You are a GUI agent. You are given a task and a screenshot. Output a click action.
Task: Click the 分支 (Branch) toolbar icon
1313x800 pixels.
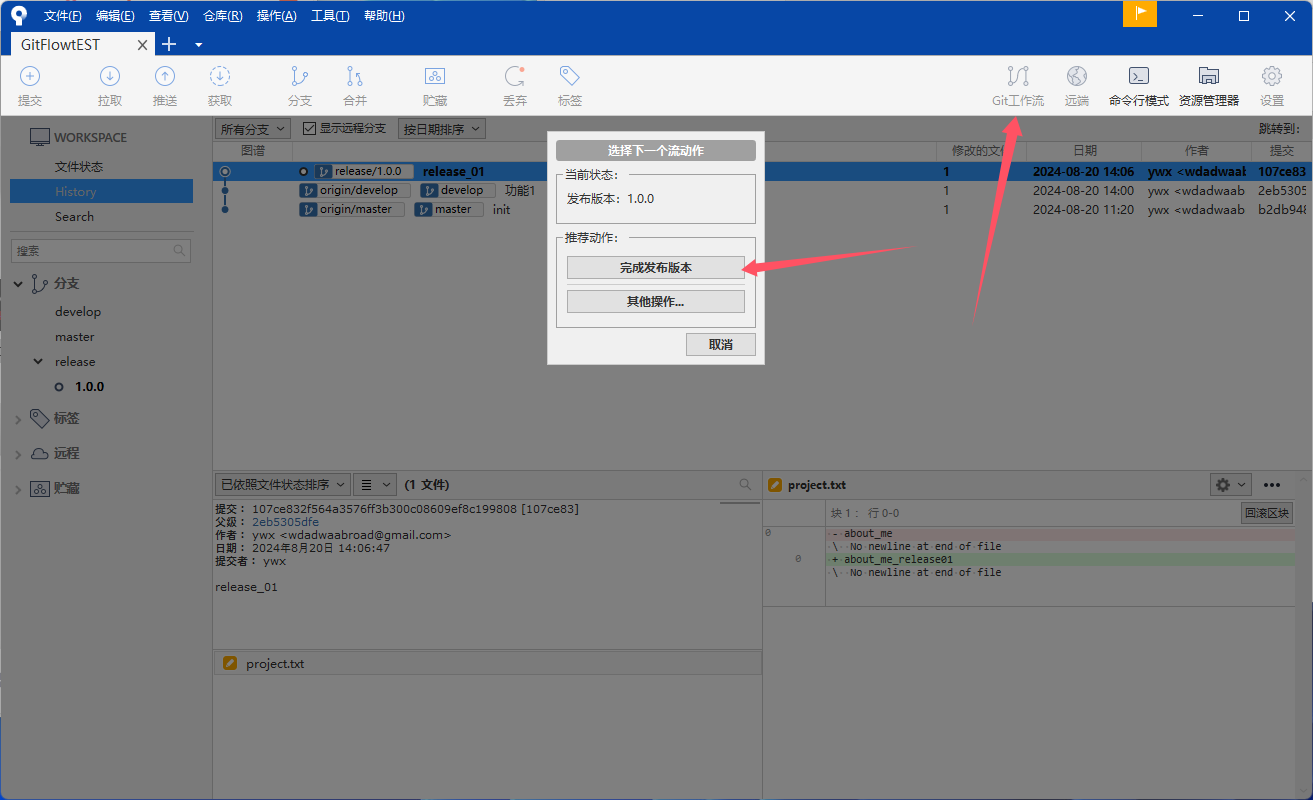(x=299, y=76)
